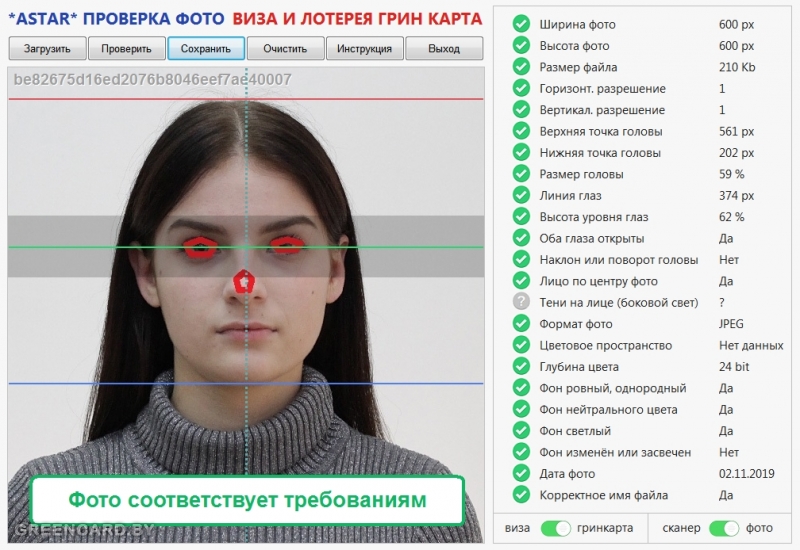Click green check icon for Размер файла
The height and width of the screenshot is (550, 800).
521,67
